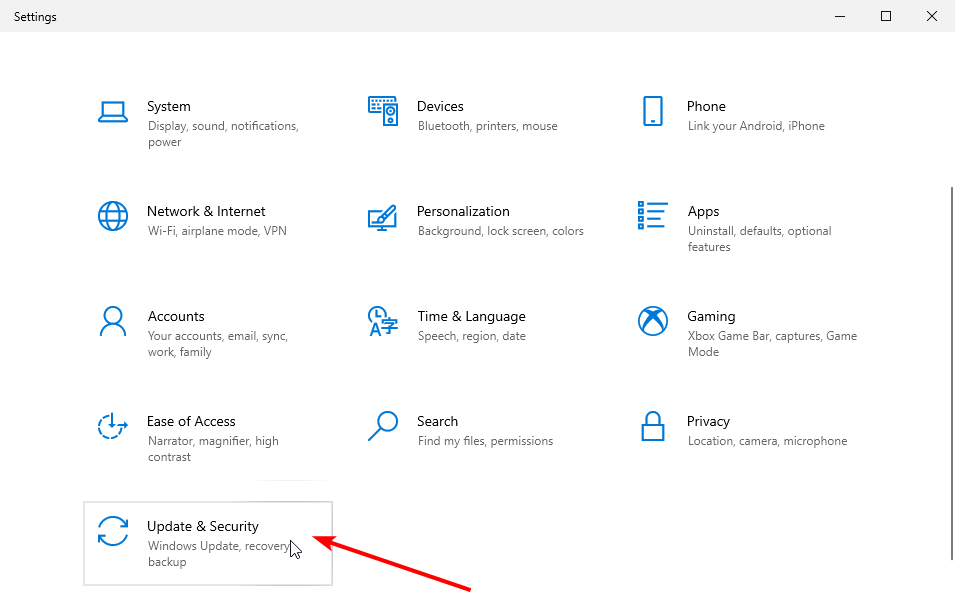Close the Settings window
This screenshot has height=610, width=955.
coord(932,16)
